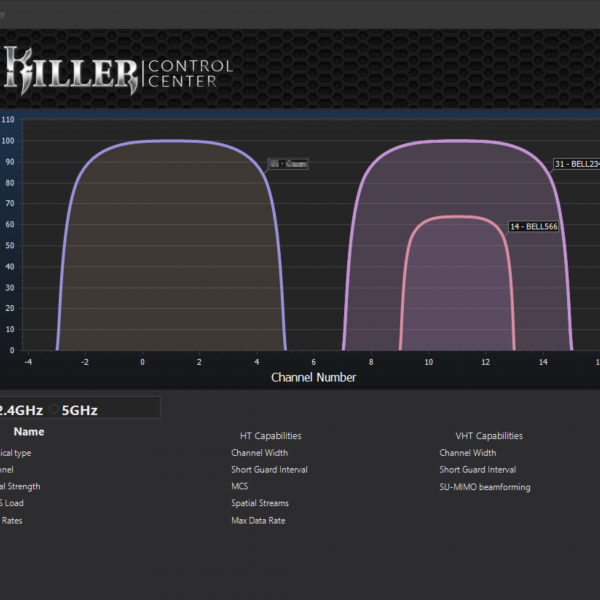Click HT Short Guard Interval label

269,470
